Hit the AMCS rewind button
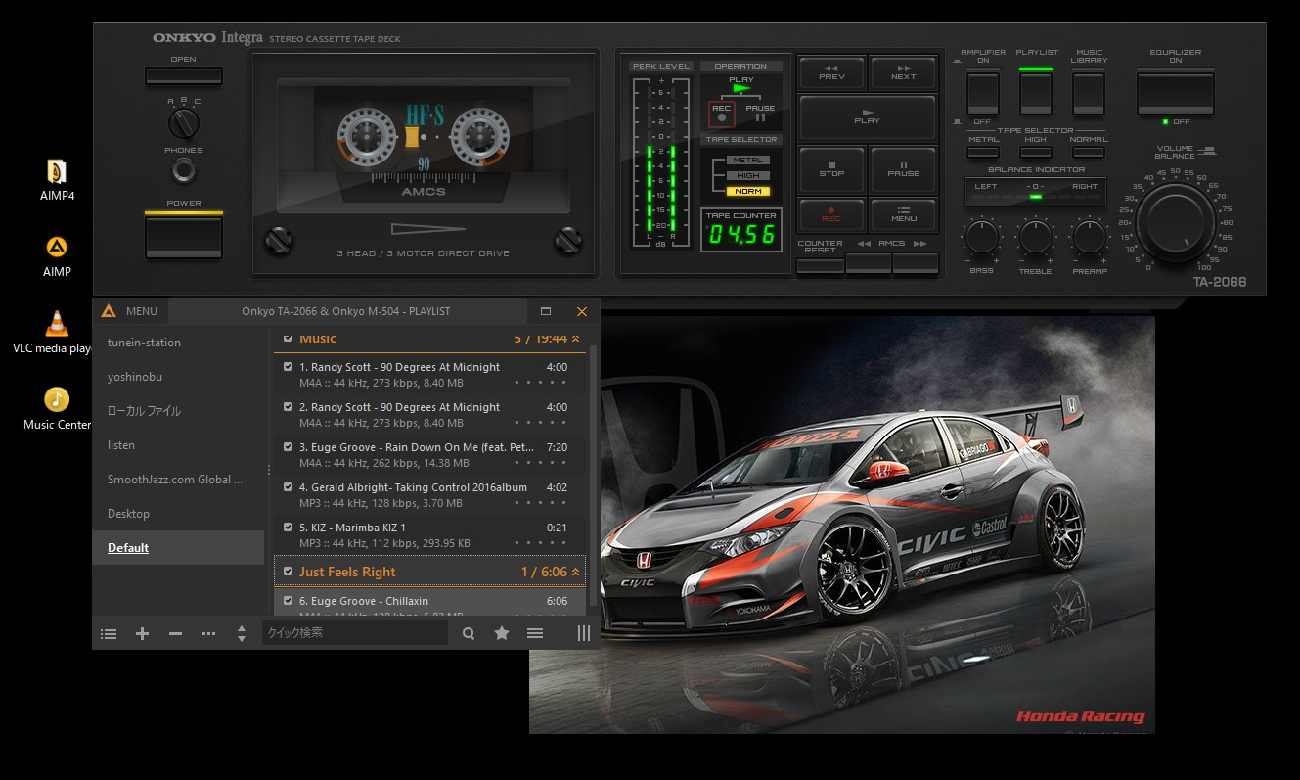Image resolution: width=1300 pixels, height=780 pixels. pos(868,264)
